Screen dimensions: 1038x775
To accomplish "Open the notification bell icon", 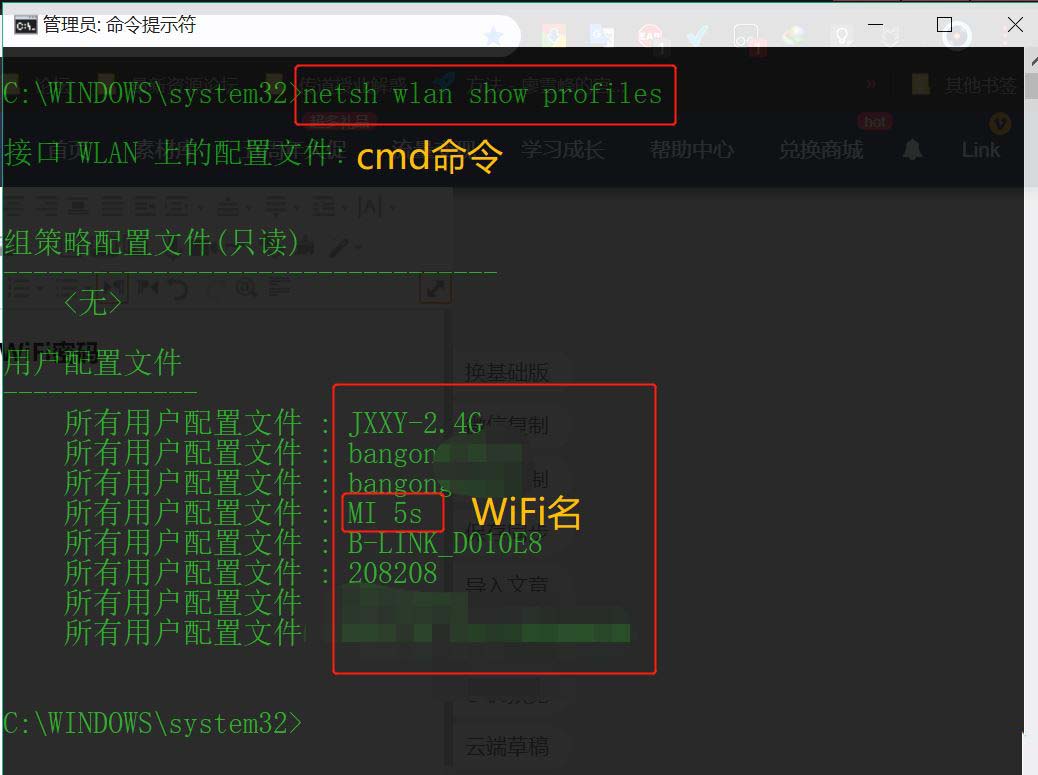I will (912, 150).
